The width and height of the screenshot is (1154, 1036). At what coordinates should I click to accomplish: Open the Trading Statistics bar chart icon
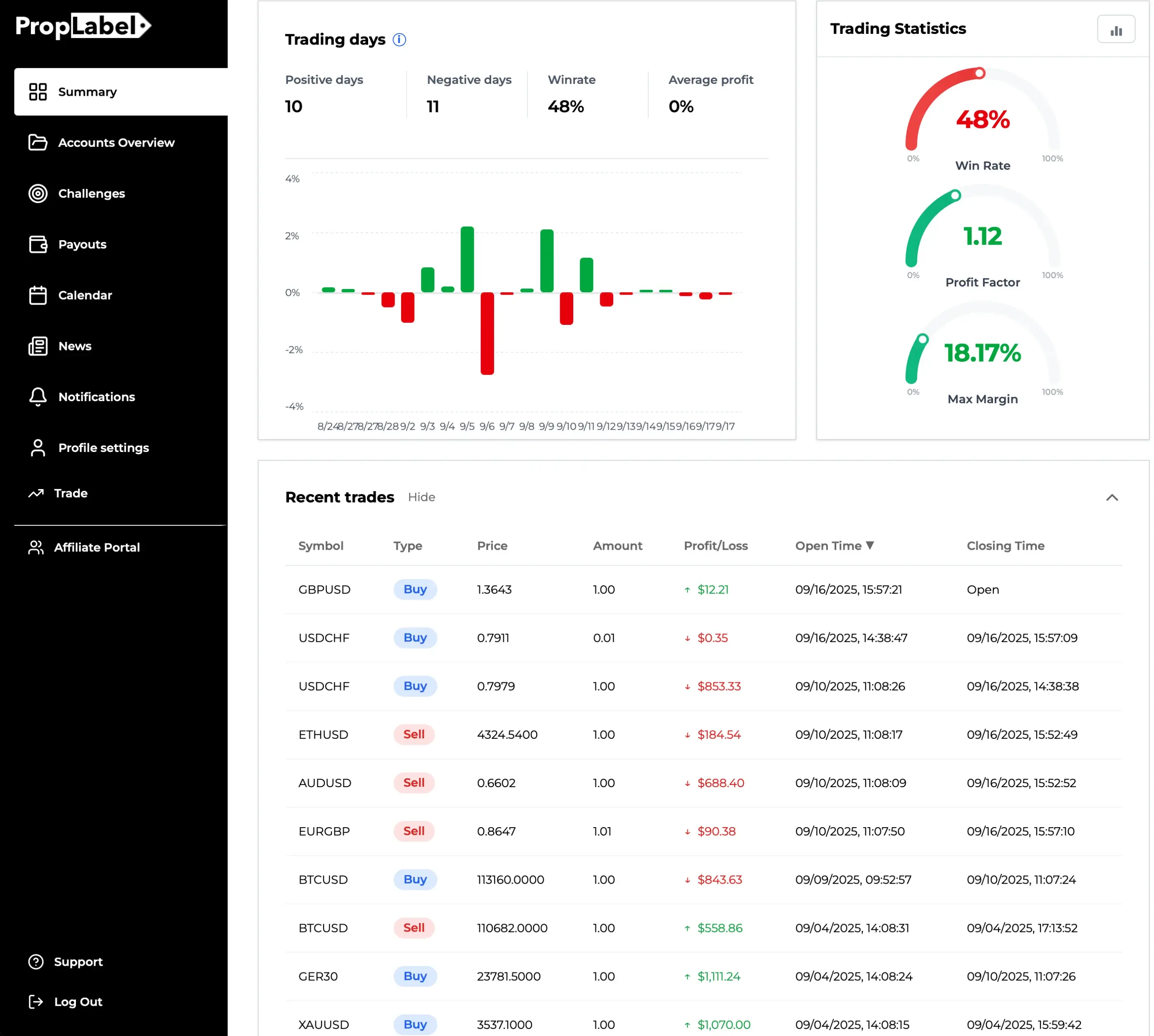tap(1116, 29)
